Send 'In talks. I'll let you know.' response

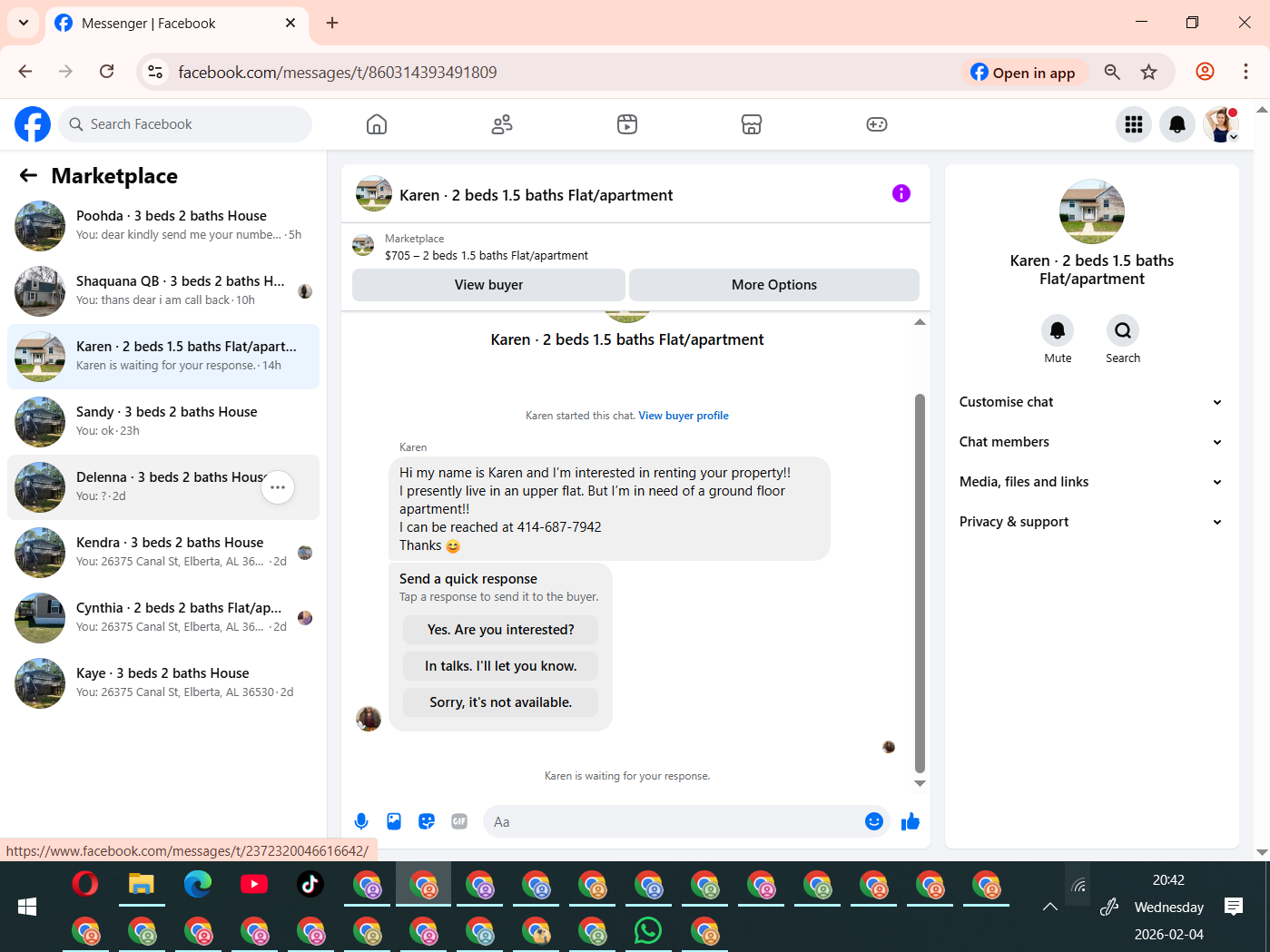pos(501,666)
